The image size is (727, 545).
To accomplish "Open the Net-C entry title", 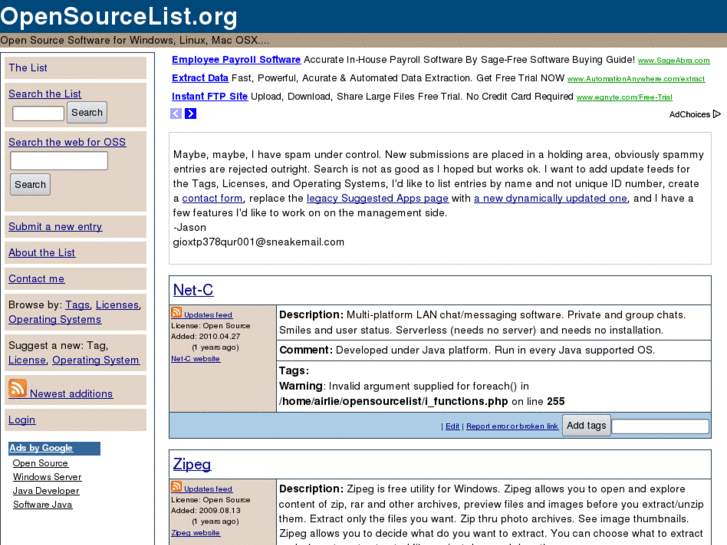I will [193, 290].
